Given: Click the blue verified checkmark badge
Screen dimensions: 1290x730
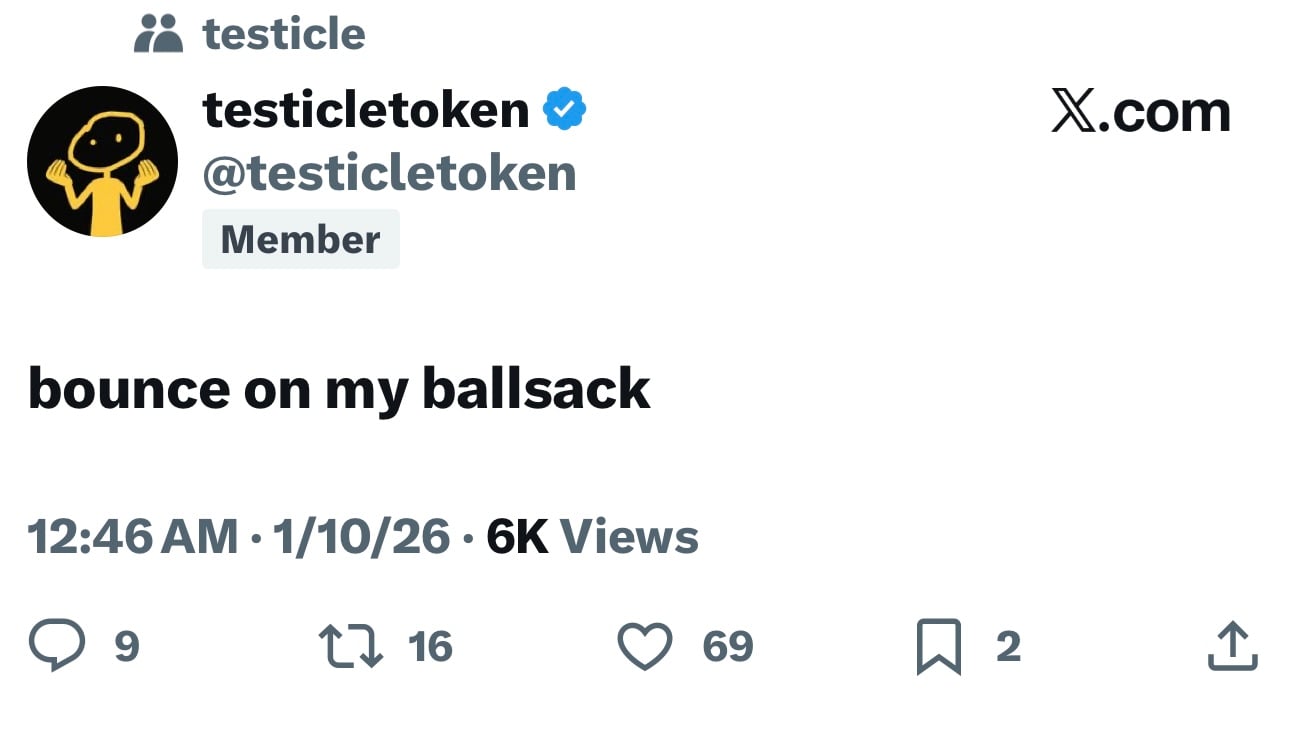Looking at the screenshot, I should 565,109.
